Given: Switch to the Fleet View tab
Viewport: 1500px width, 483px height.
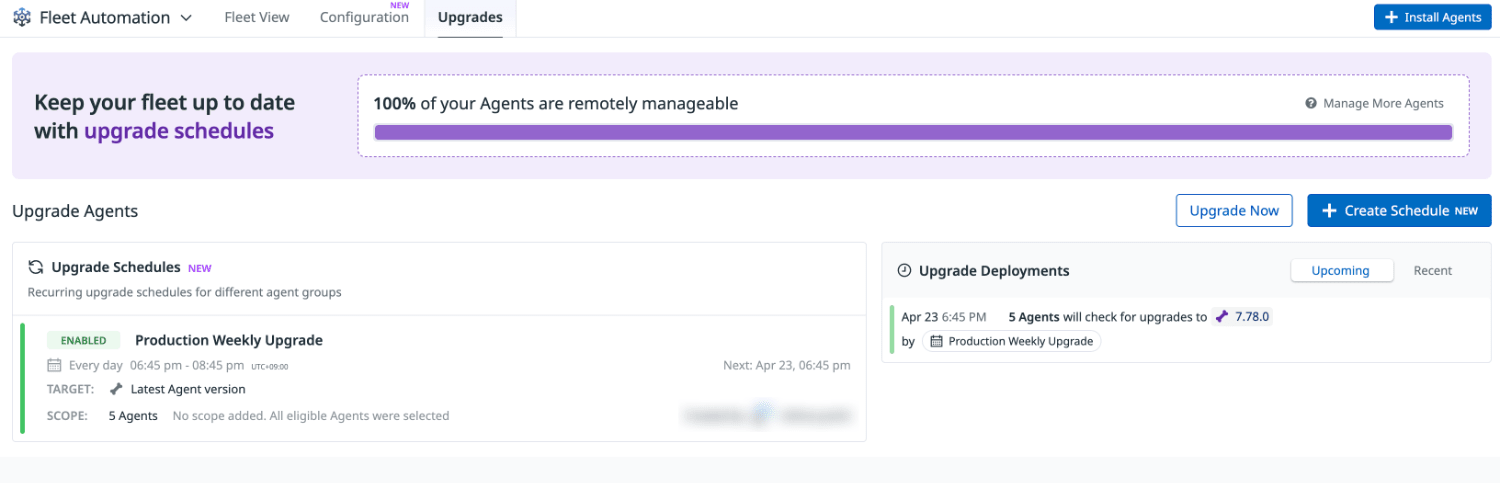Looking at the screenshot, I should click(x=257, y=17).
